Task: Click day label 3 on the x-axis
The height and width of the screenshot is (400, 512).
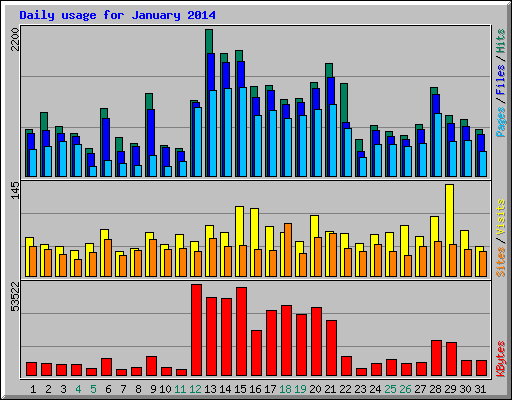Action: click(x=63, y=389)
